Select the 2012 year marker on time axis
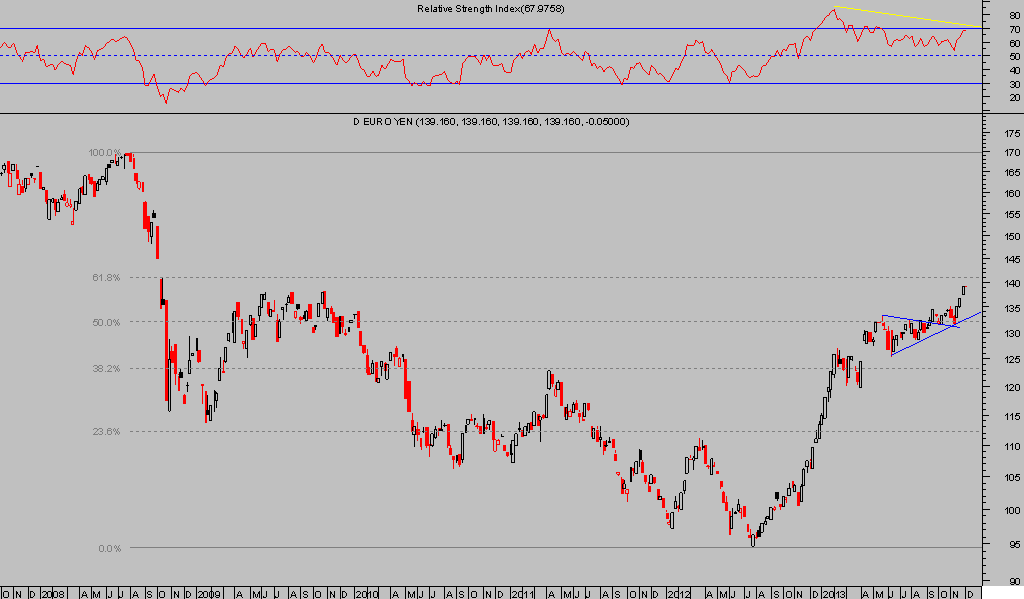 coord(679,592)
